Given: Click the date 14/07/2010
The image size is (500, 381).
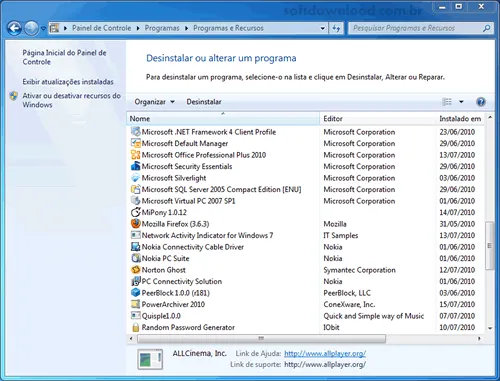Looking at the screenshot, I should (457, 212).
